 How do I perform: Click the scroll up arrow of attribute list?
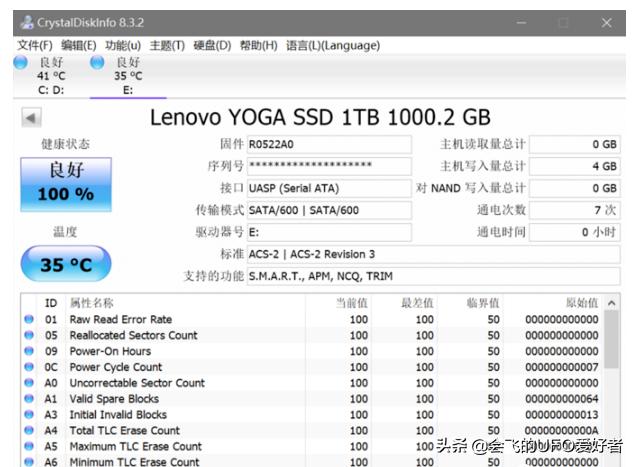[x=612, y=303]
